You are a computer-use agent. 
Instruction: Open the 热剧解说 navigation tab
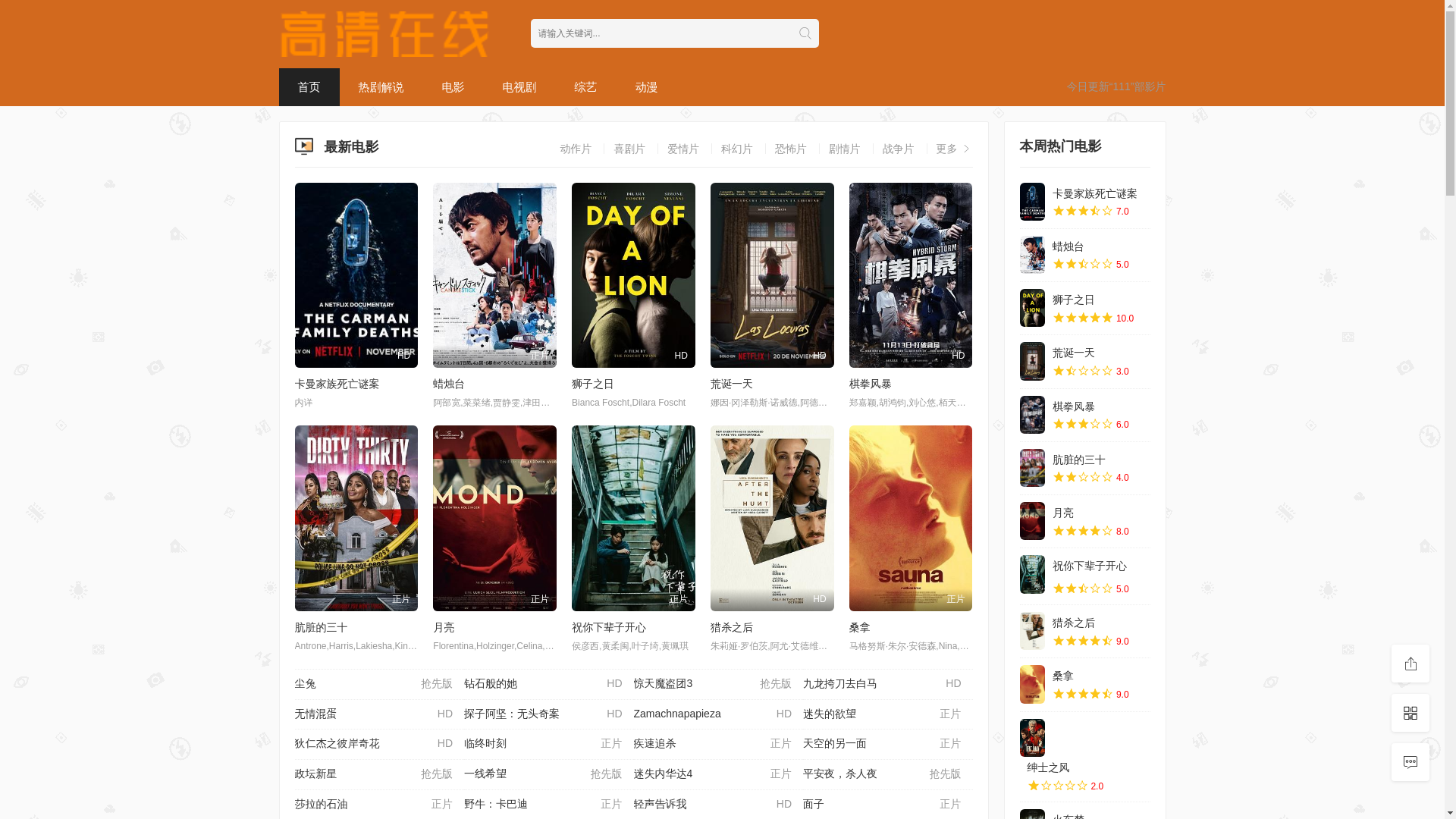click(381, 87)
